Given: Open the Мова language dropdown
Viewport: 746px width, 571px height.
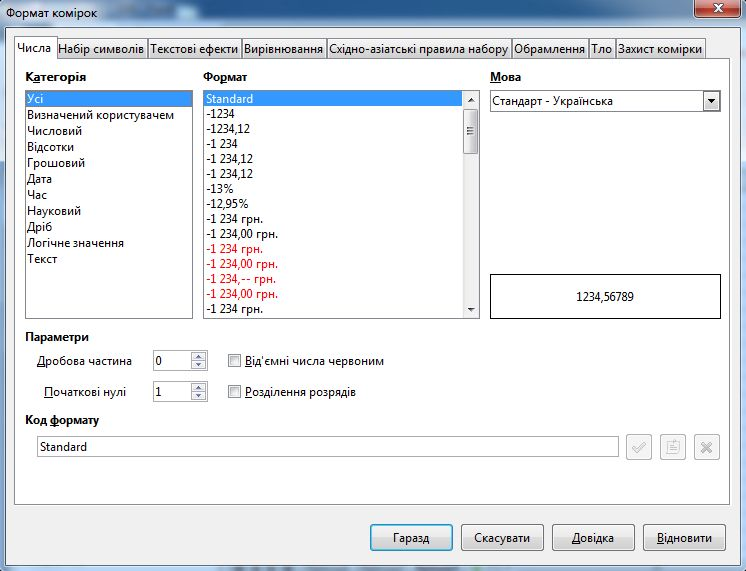Looking at the screenshot, I should point(711,101).
